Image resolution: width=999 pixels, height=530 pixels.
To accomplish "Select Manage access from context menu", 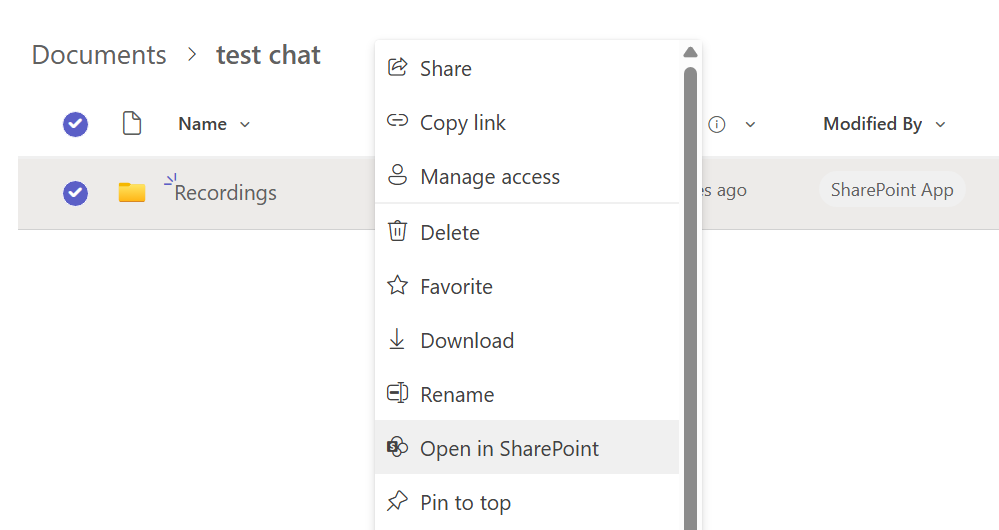I will [489, 176].
